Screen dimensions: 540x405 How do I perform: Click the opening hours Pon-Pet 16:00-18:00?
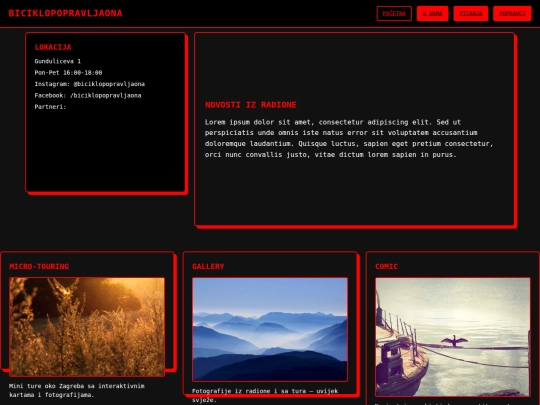[x=68, y=73]
